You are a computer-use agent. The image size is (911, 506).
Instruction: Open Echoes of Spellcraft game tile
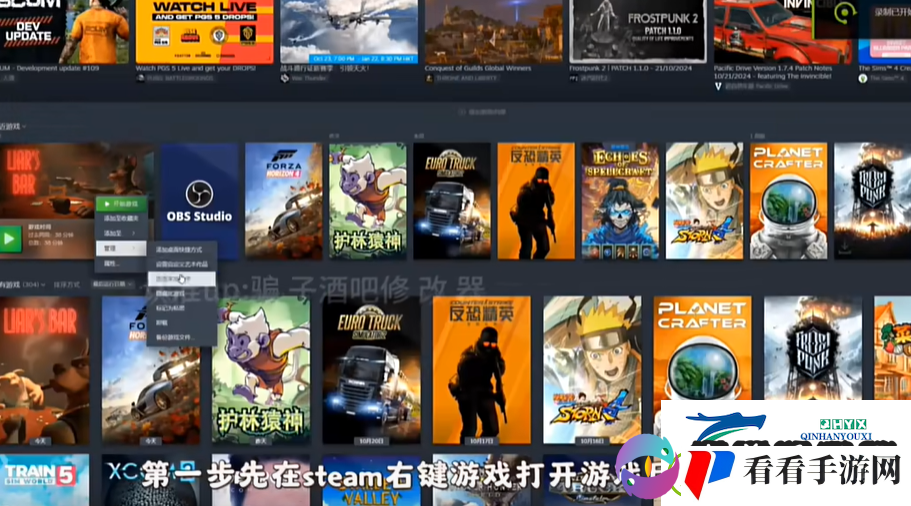click(x=620, y=201)
